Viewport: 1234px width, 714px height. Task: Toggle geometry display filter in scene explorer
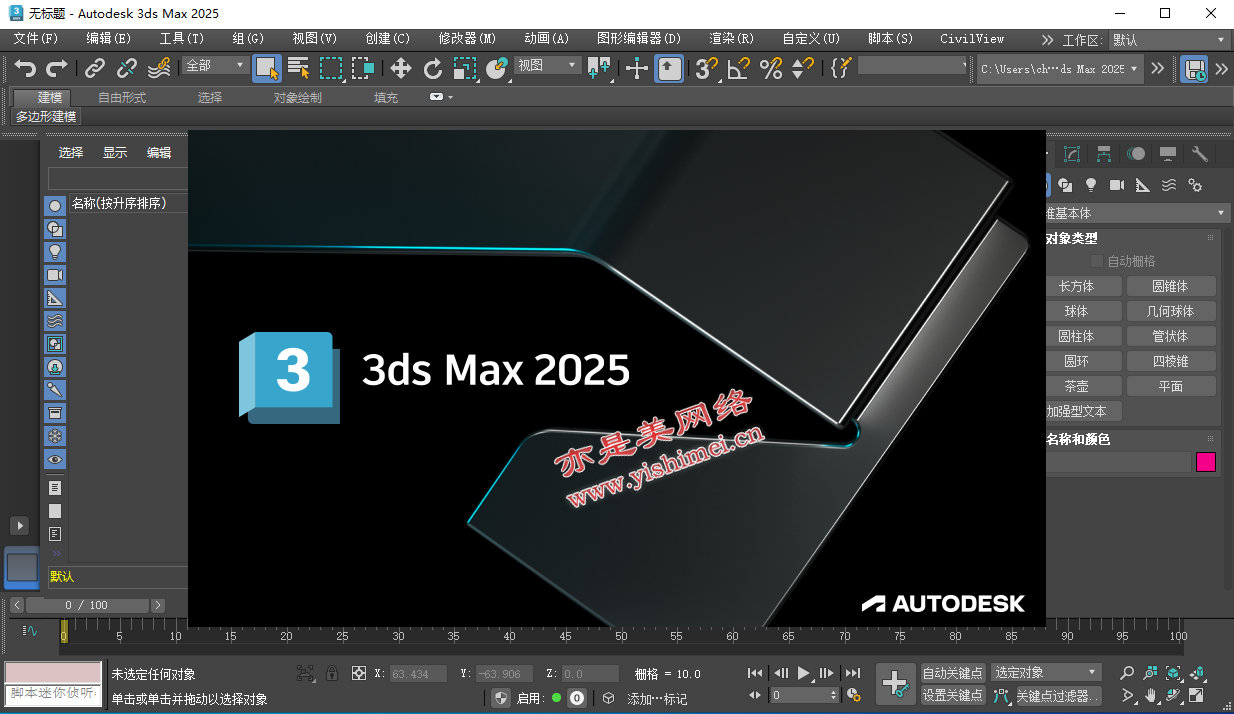point(55,205)
